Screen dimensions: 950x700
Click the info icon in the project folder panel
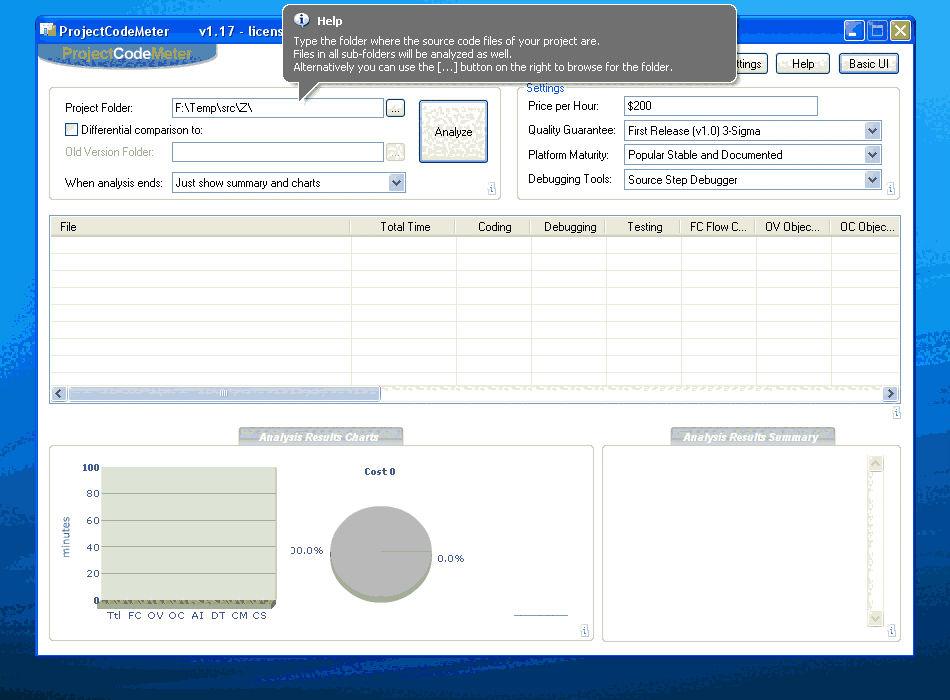492,188
